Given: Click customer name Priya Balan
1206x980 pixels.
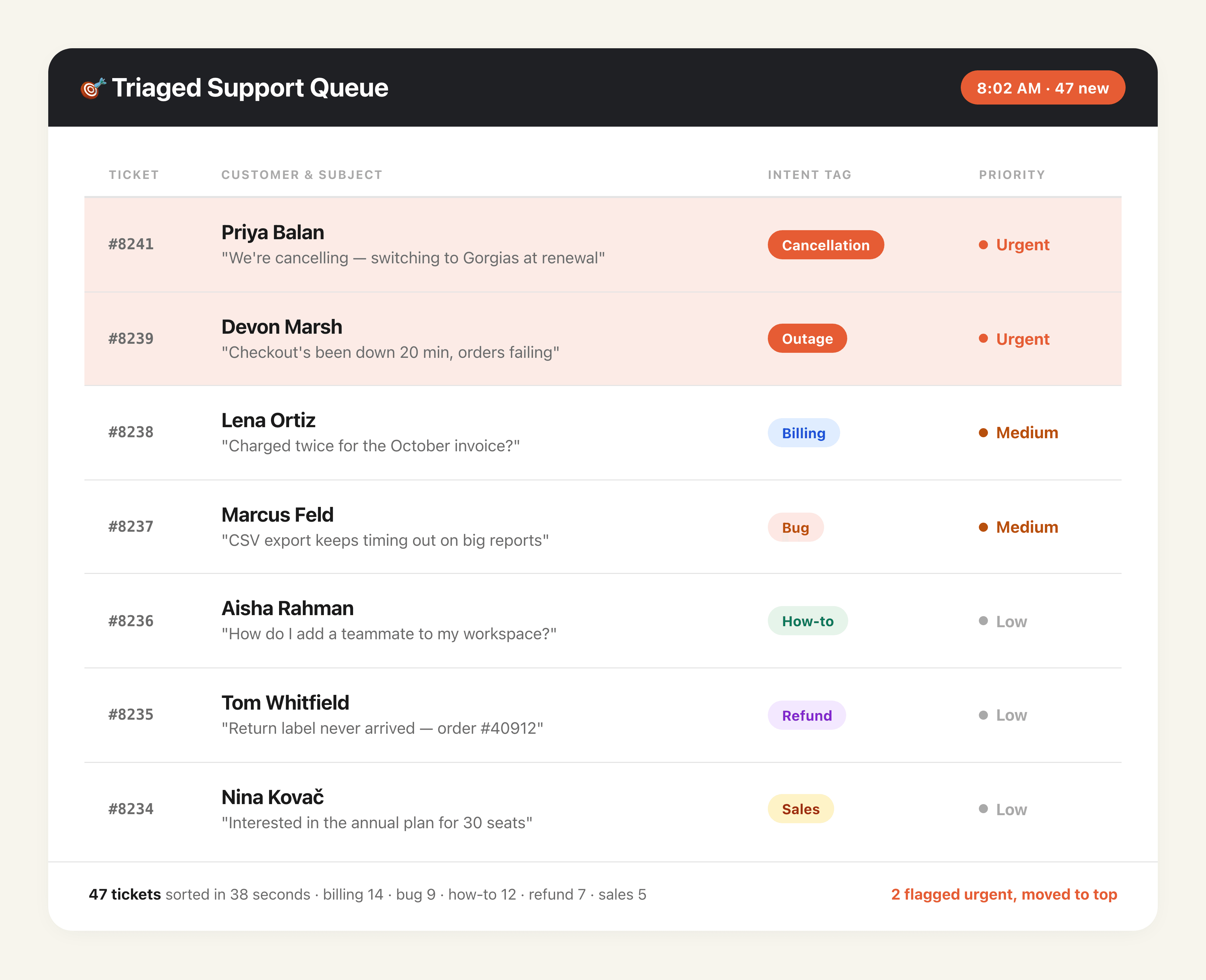Looking at the screenshot, I should [273, 233].
